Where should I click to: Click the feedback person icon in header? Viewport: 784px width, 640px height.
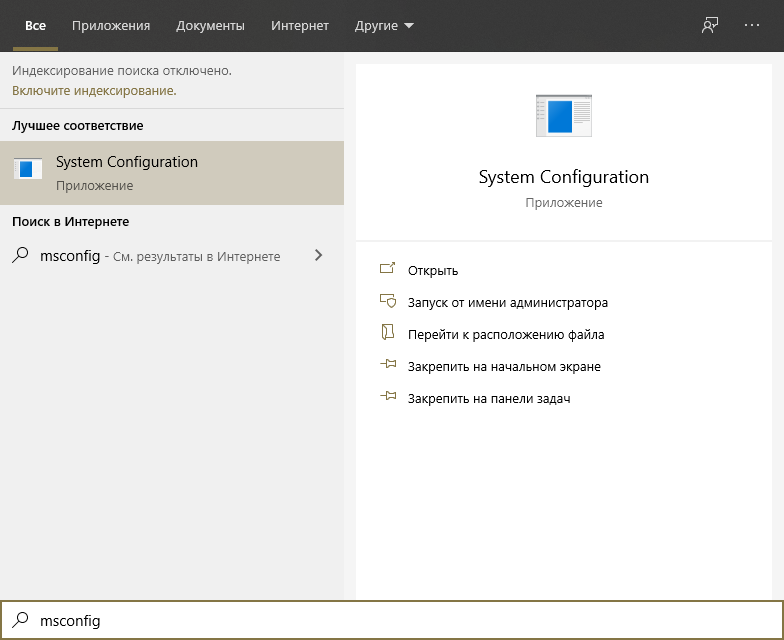710,25
